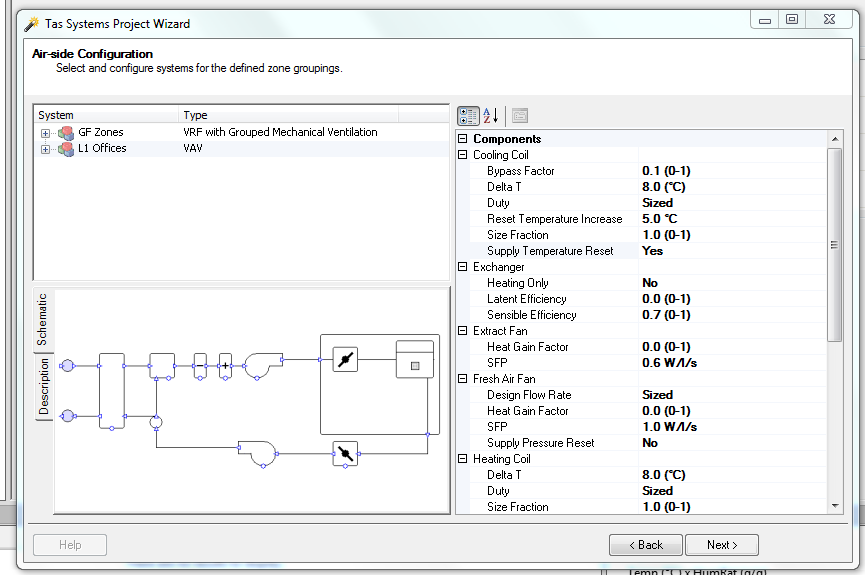Click the supply fan component in schematic
Image resolution: width=865 pixels, height=575 pixels.
264,366
